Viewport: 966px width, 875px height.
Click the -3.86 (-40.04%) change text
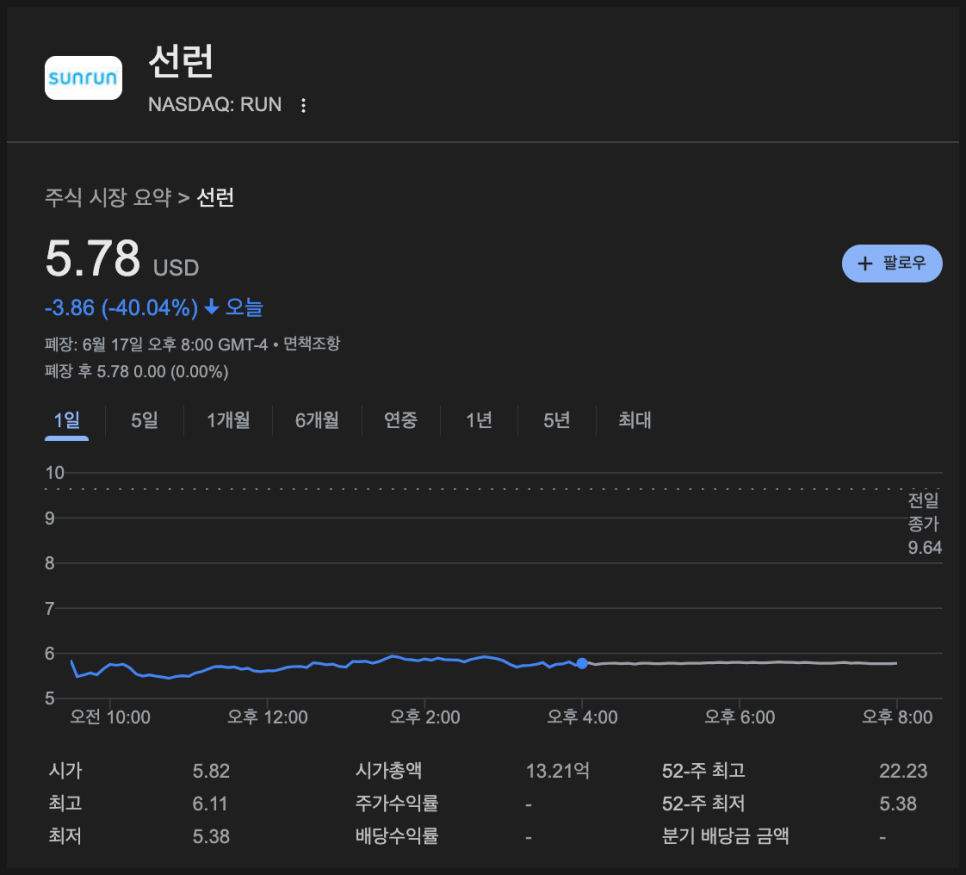(x=121, y=307)
